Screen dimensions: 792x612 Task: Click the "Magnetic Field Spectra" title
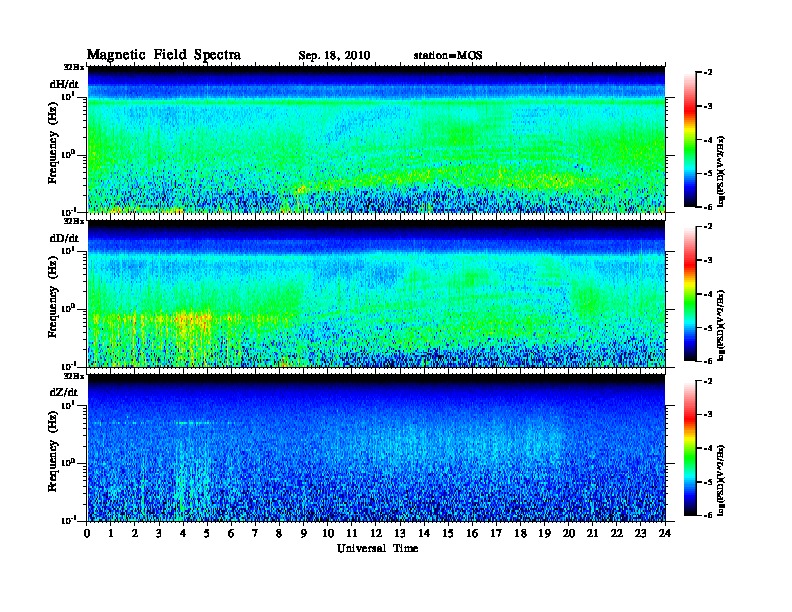pos(164,55)
